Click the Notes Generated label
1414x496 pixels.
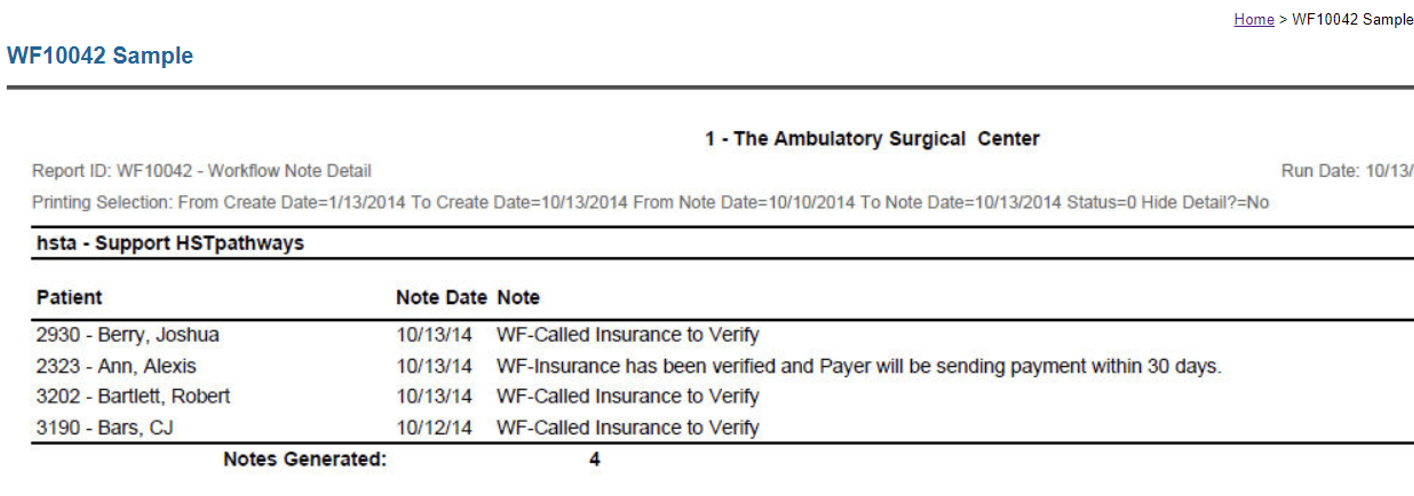(x=304, y=460)
